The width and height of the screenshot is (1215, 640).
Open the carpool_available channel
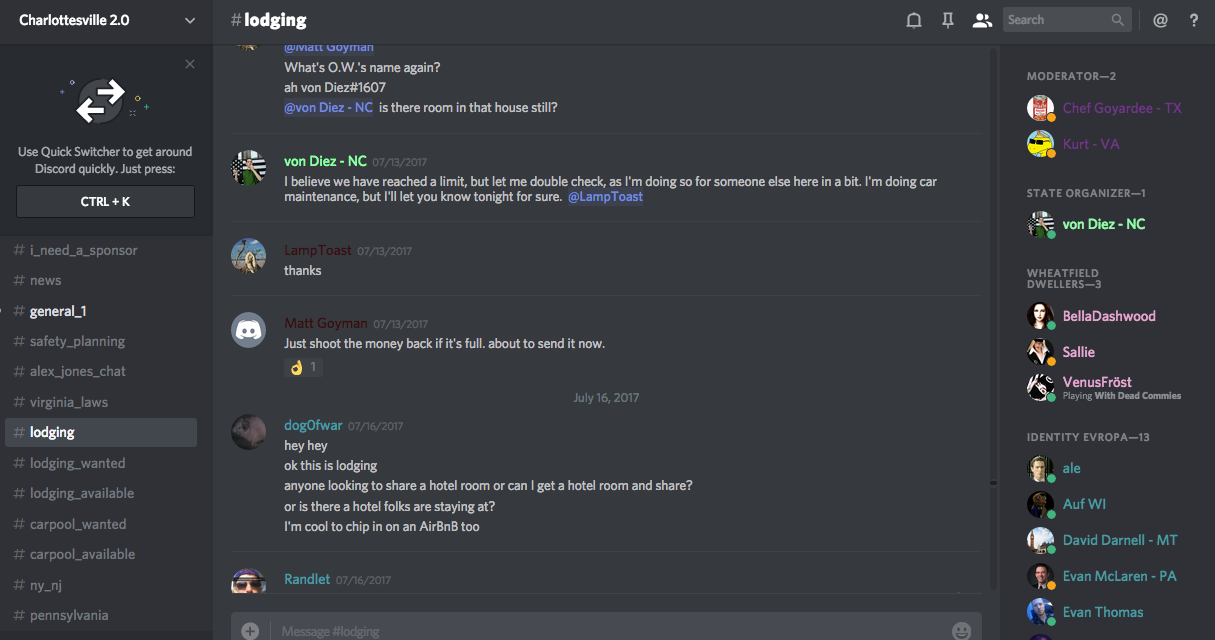click(82, 554)
